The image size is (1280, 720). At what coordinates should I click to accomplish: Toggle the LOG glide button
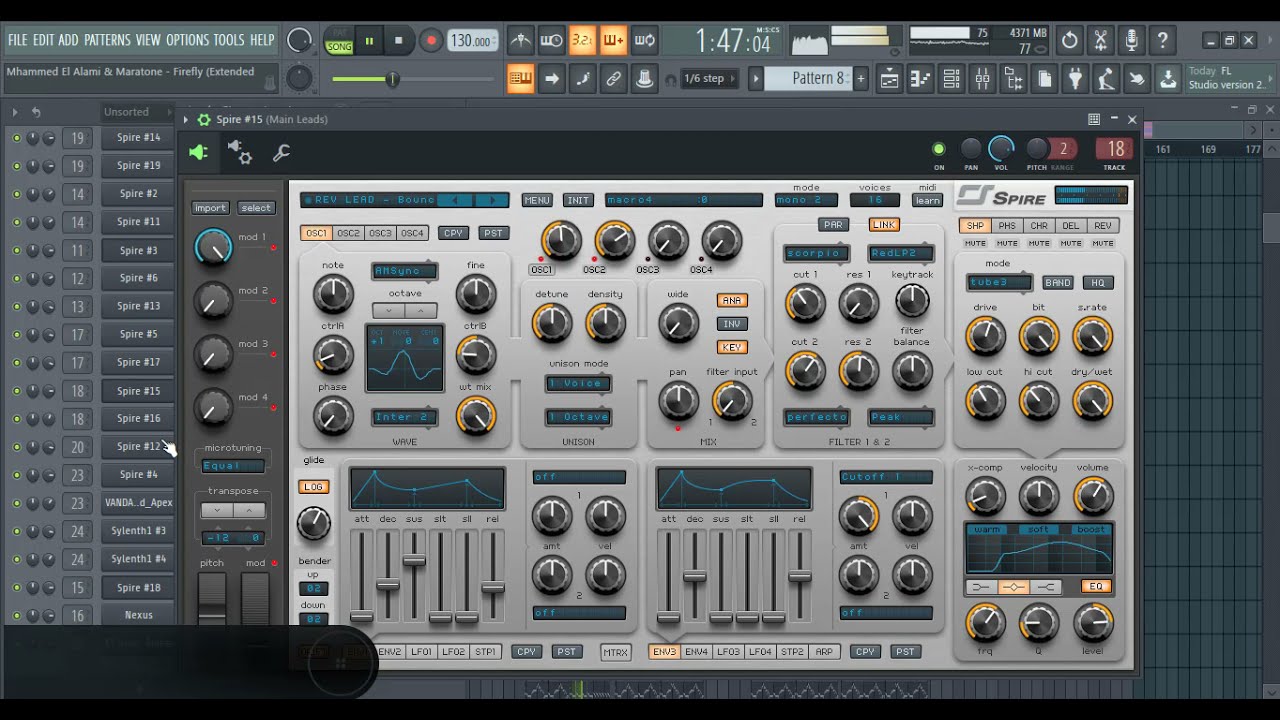[x=314, y=487]
